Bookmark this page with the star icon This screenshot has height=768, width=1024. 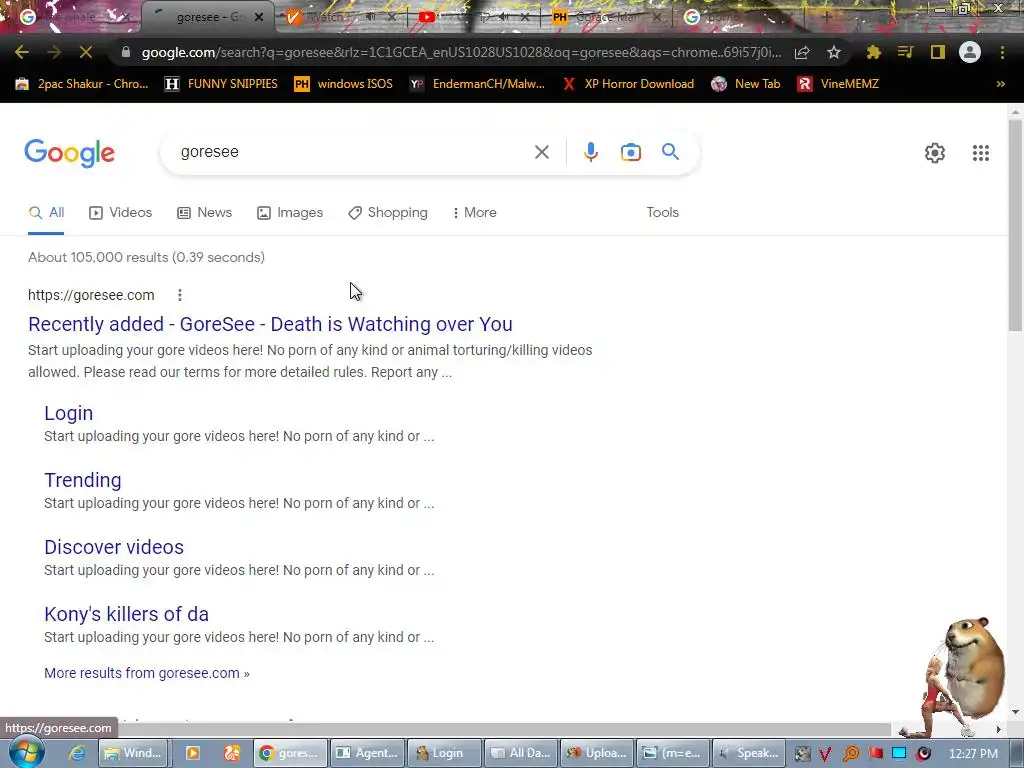point(834,52)
